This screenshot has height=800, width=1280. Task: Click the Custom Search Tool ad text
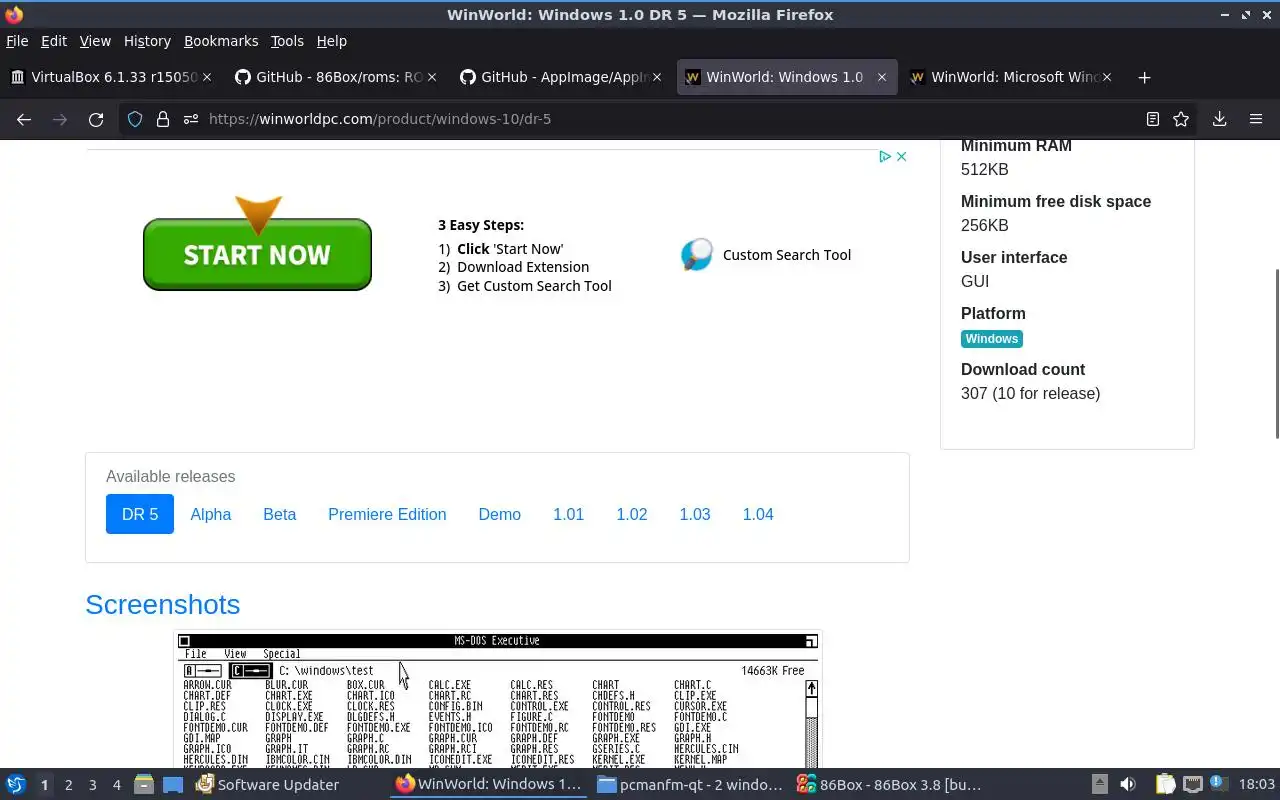point(787,255)
